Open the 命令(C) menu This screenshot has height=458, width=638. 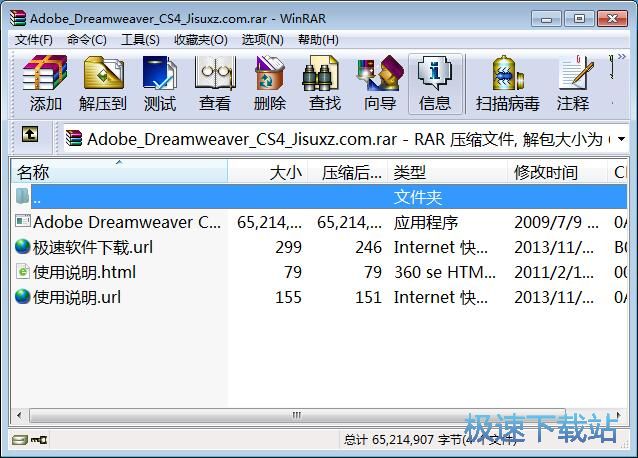click(87, 40)
